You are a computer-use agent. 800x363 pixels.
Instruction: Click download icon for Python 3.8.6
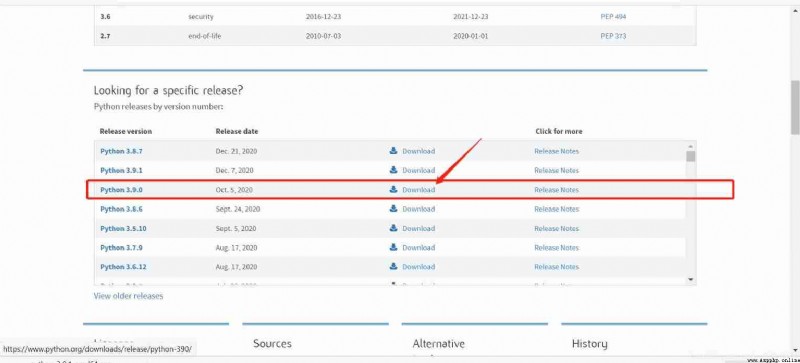[393, 209]
